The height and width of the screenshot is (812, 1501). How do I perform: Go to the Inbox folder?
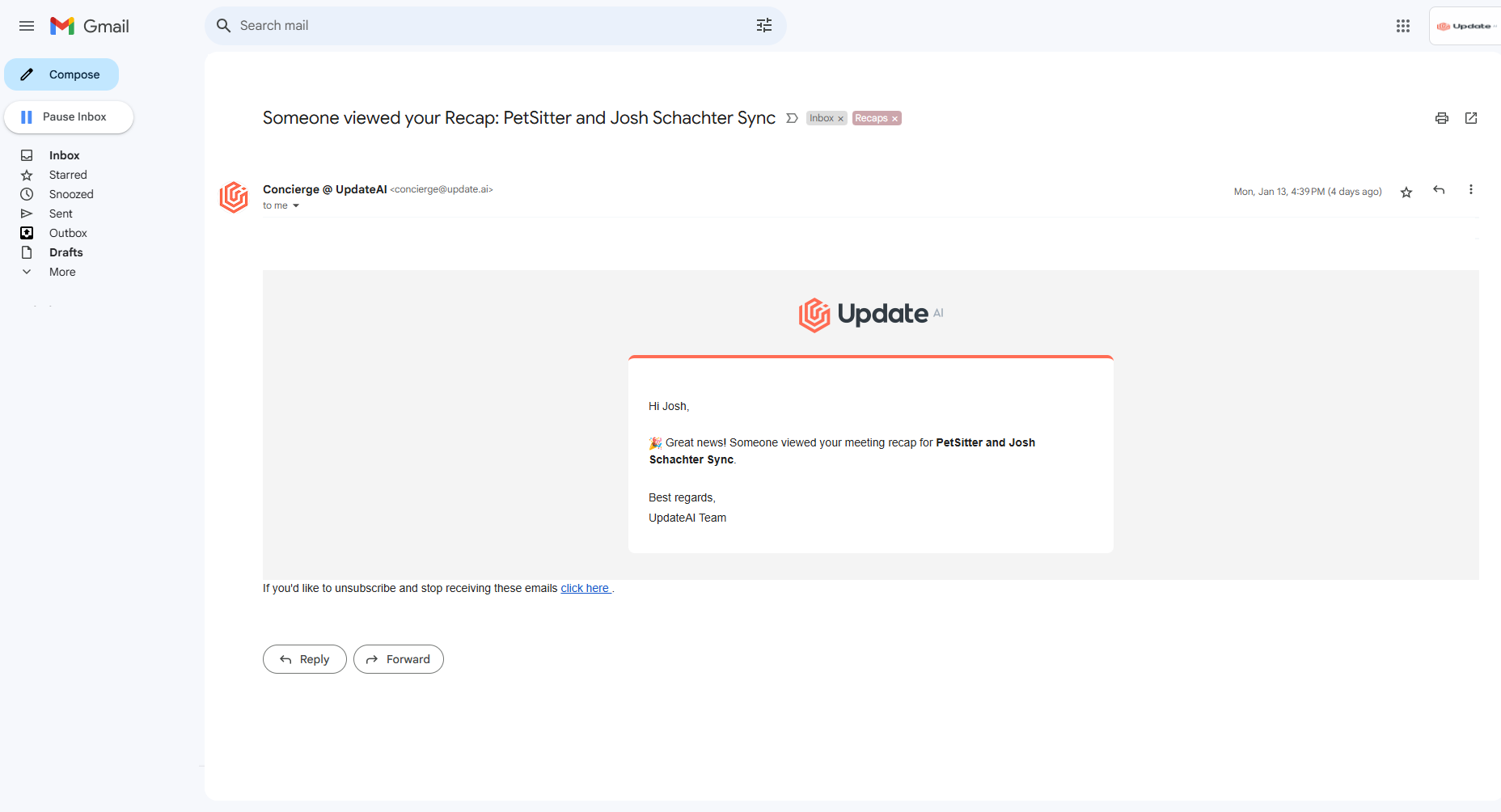(x=64, y=155)
